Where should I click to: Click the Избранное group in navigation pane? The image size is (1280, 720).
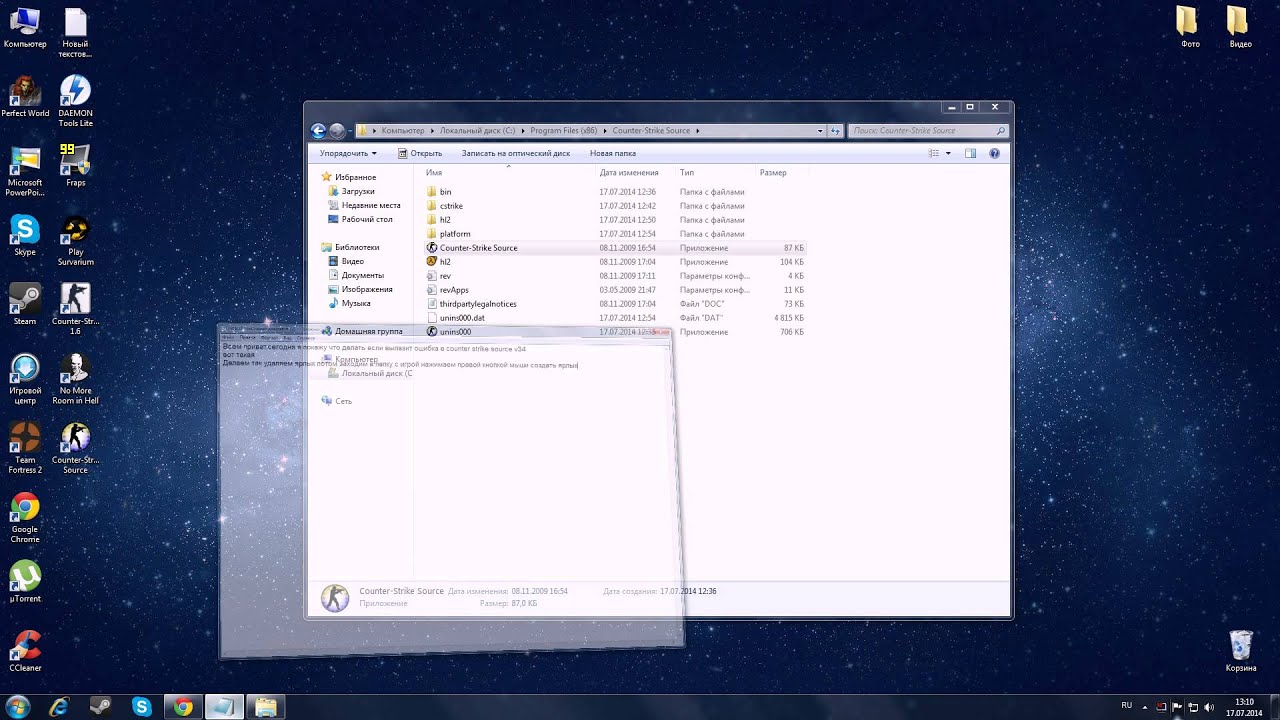356,177
